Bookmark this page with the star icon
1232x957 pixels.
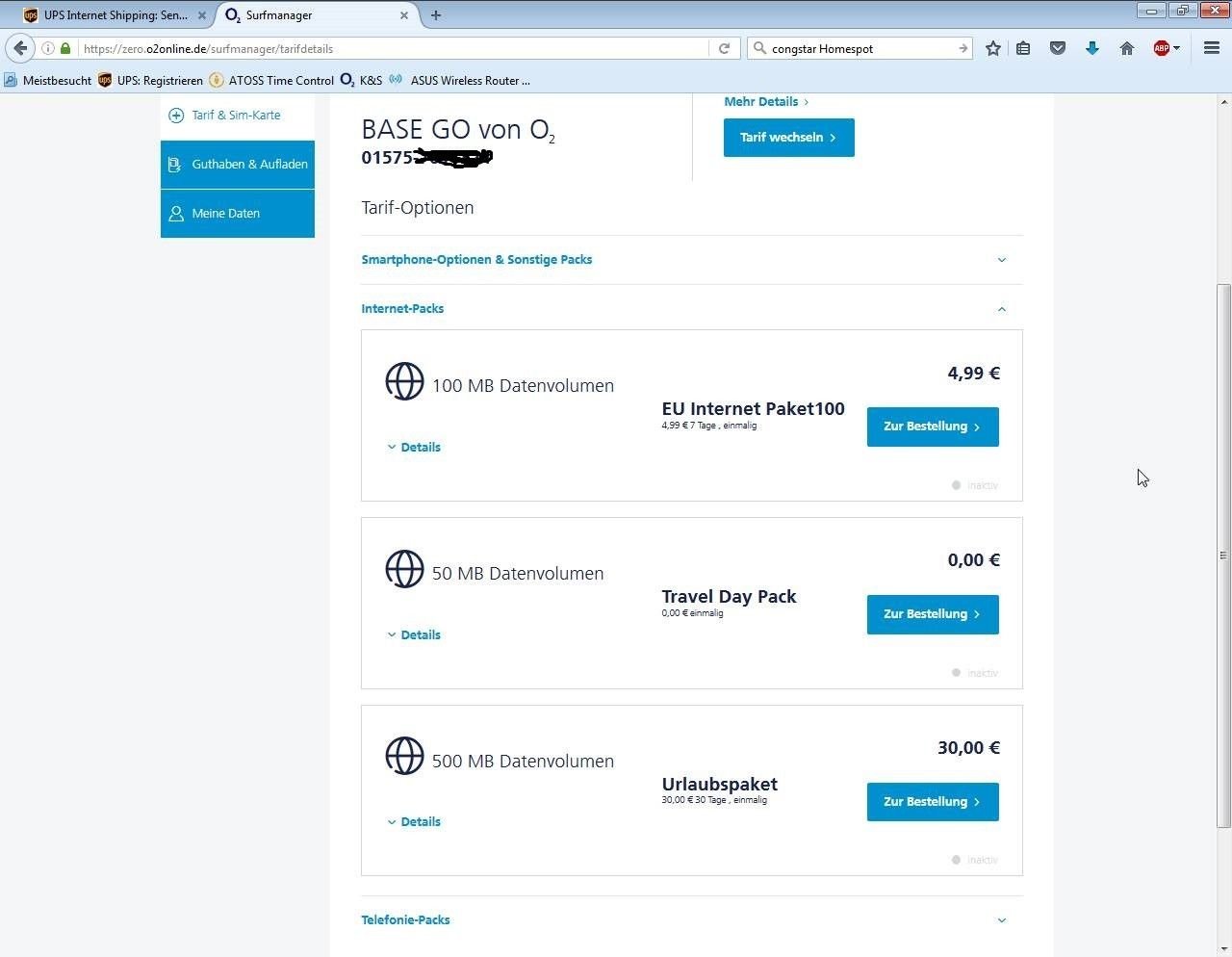(x=993, y=48)
